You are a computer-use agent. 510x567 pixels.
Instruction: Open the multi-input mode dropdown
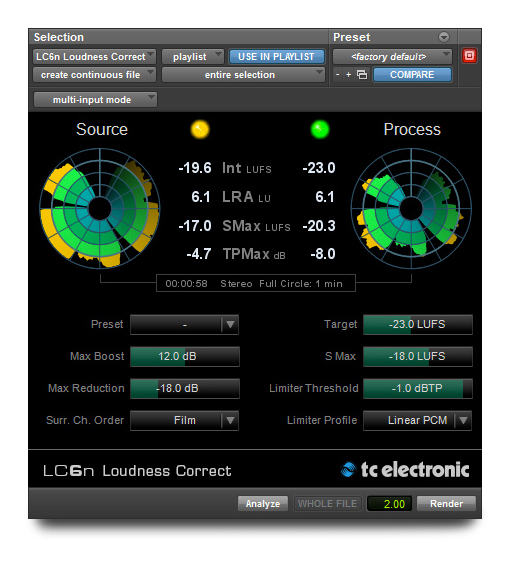click(x=95, y=99)
